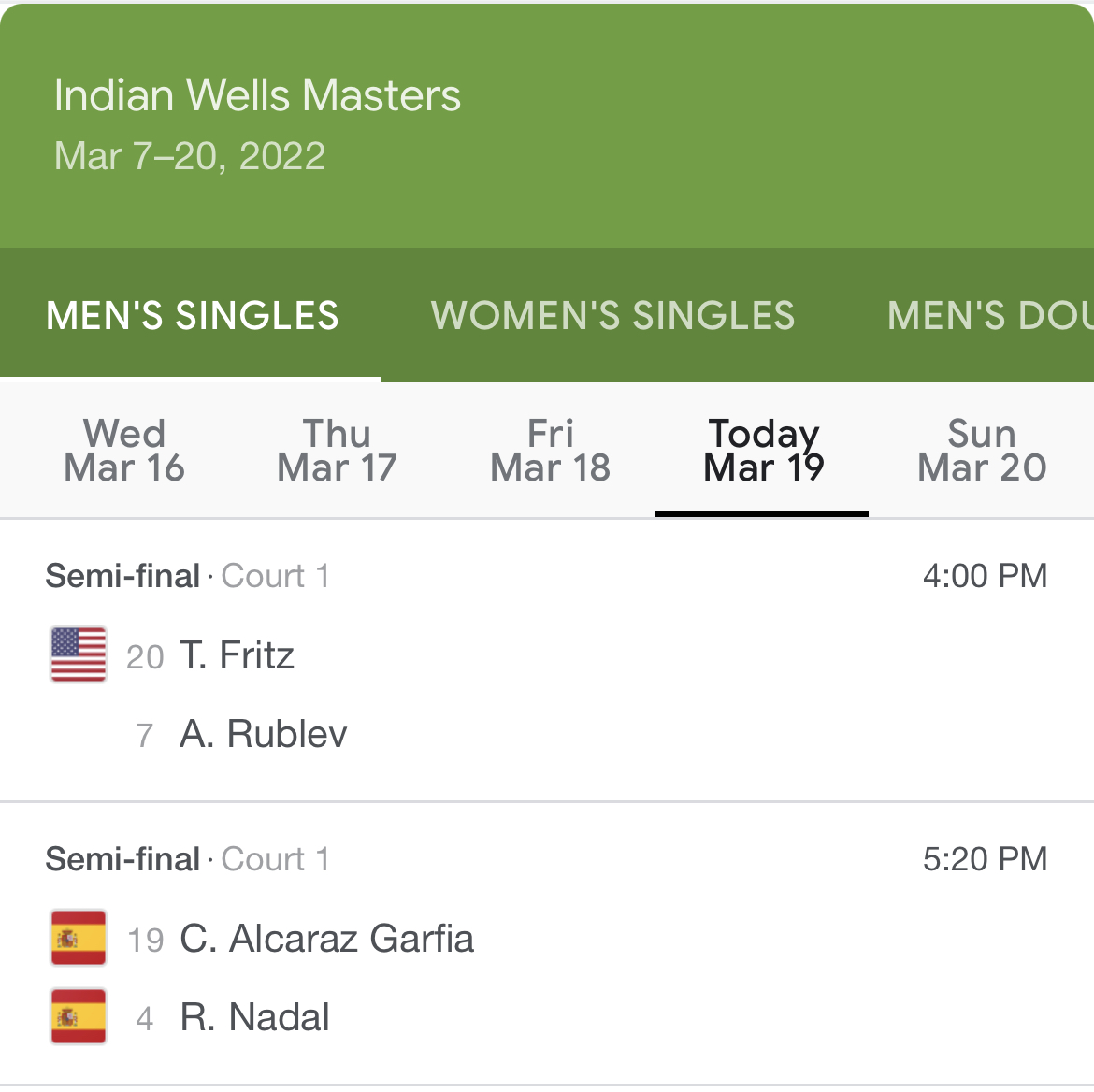
Task: Click Spain flag beside R. Nadal
Action: coord(79,1016)
